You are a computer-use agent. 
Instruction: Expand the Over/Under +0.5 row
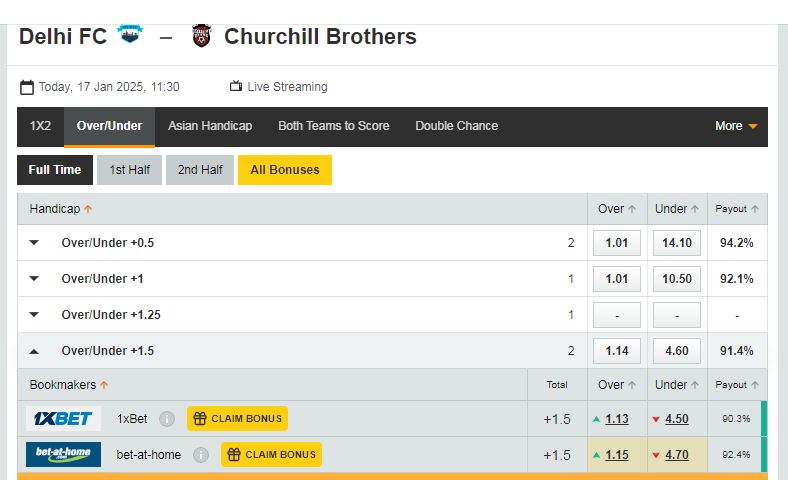tap(34, 243)
